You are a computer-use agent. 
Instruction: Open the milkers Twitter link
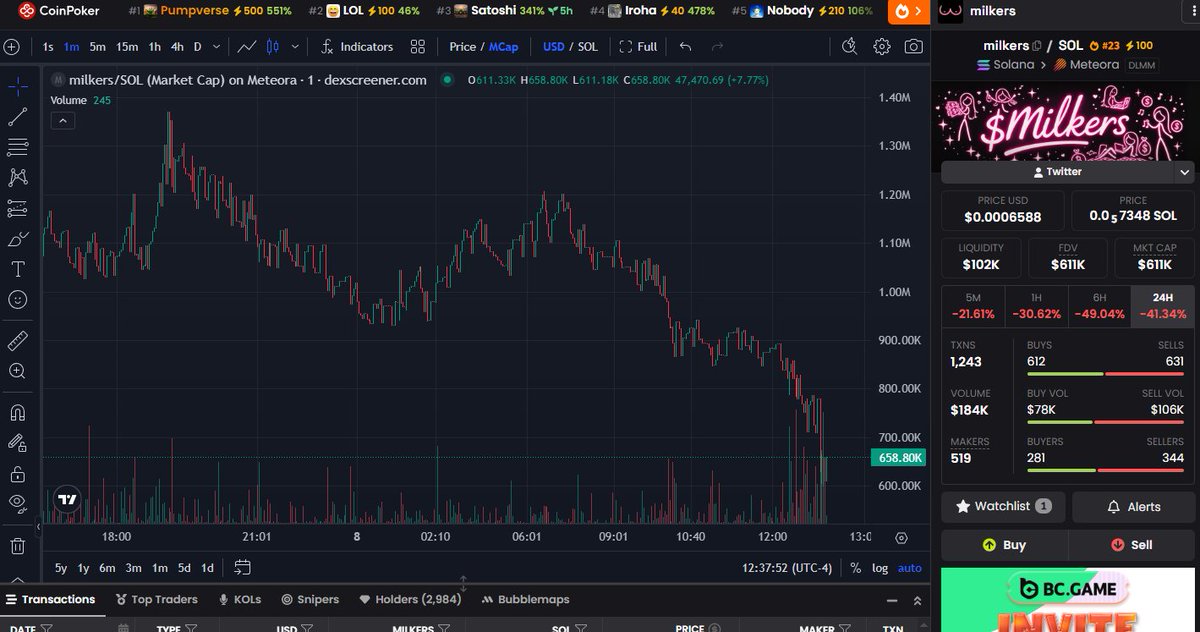click(x=1057, y=172)
